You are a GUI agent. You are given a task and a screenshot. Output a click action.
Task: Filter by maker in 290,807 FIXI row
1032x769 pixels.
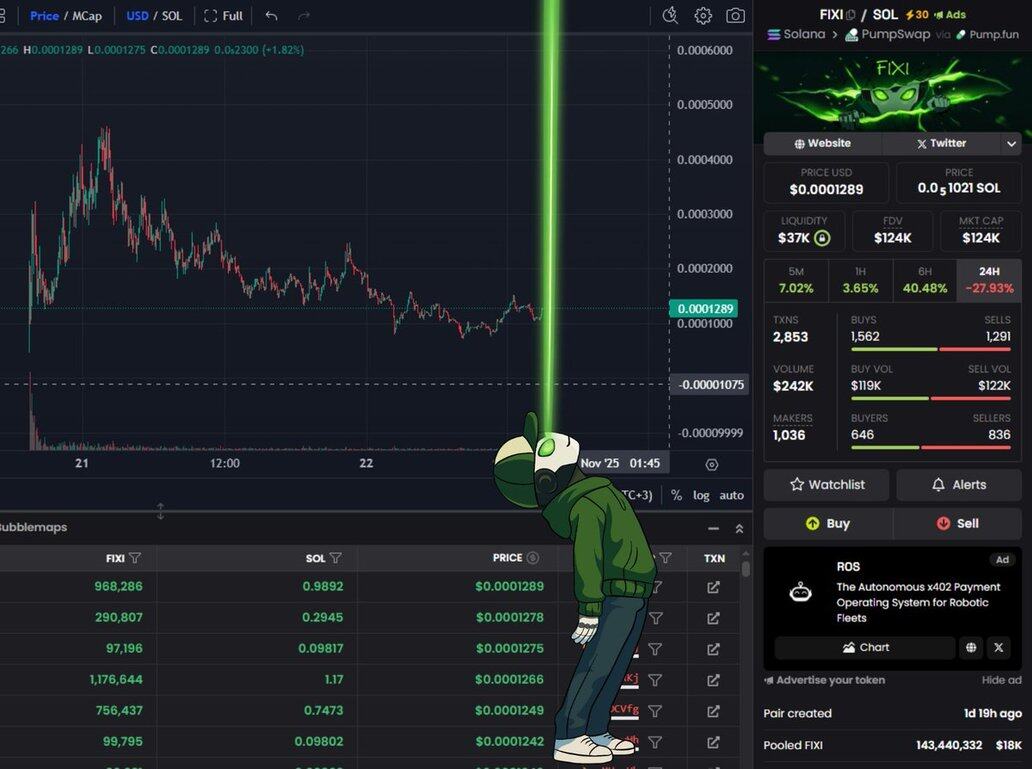(656, 618)
